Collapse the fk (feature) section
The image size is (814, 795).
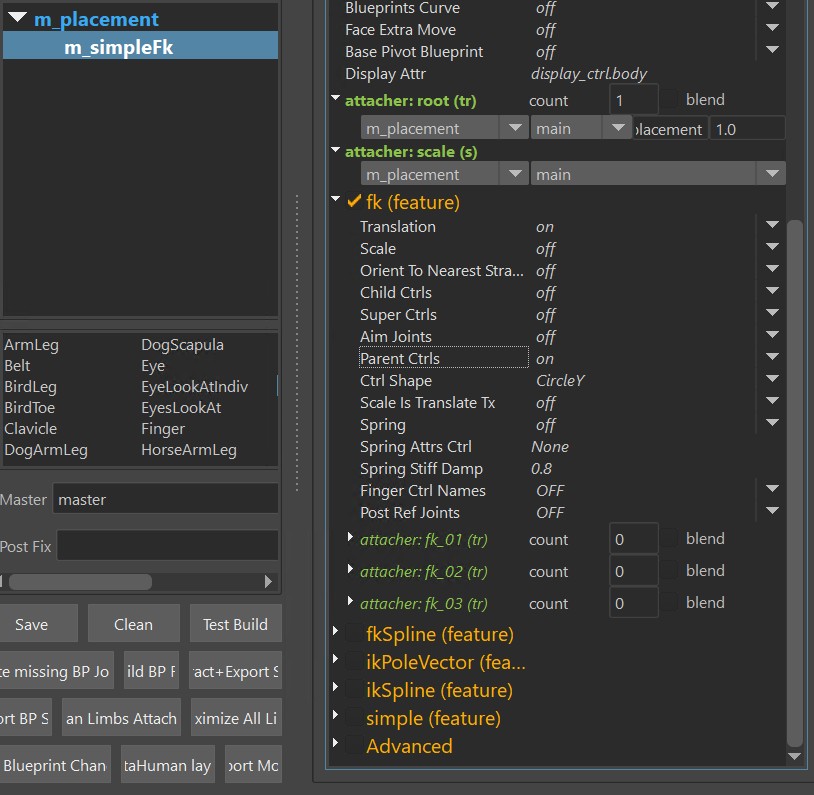[x=336, y=199]
